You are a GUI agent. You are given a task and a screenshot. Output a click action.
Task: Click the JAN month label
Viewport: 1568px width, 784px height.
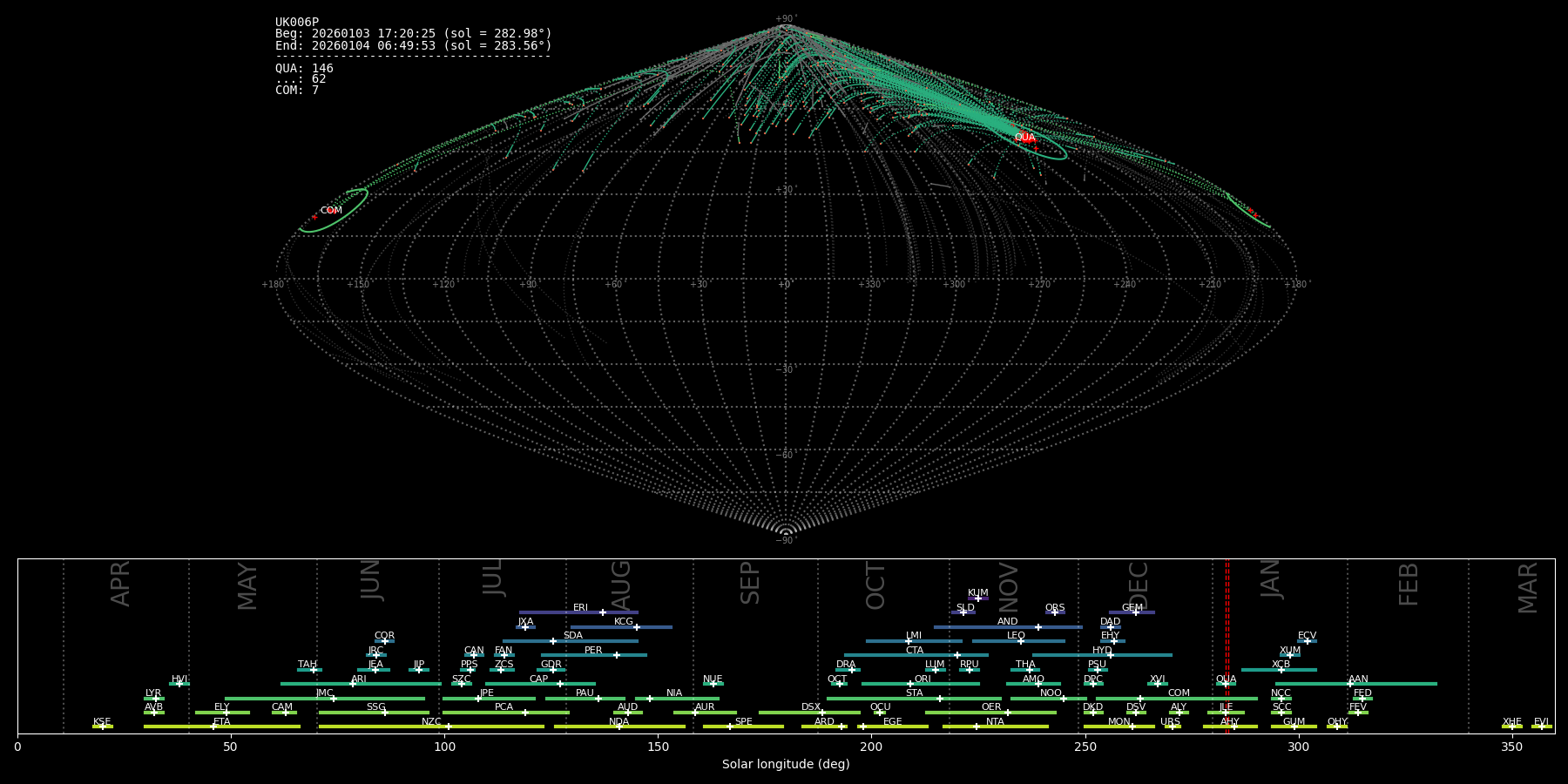[1271, 579]
